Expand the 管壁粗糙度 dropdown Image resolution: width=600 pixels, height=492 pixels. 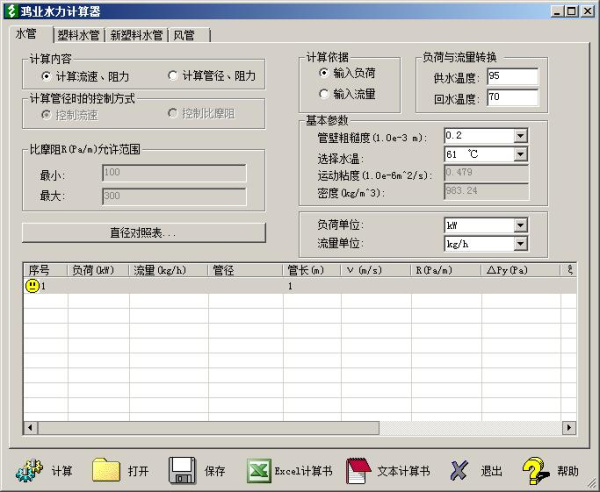pos(520,136)
